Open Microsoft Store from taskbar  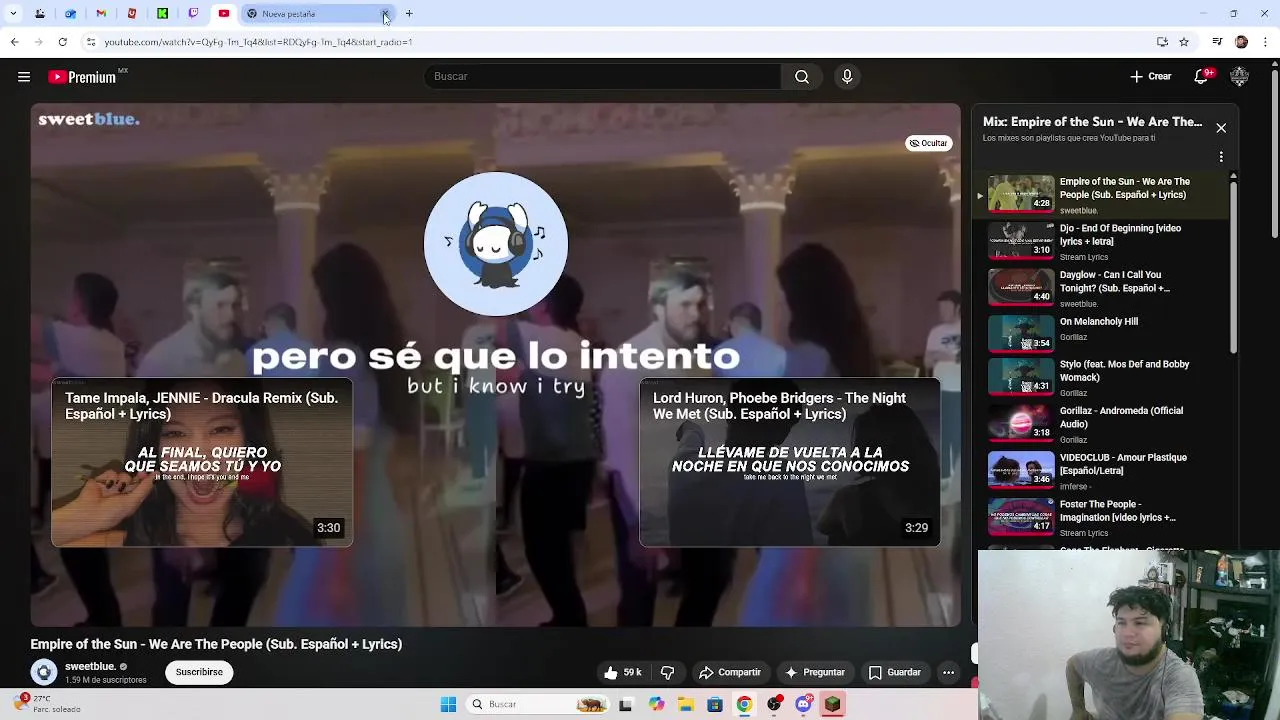tap(714, 705)
